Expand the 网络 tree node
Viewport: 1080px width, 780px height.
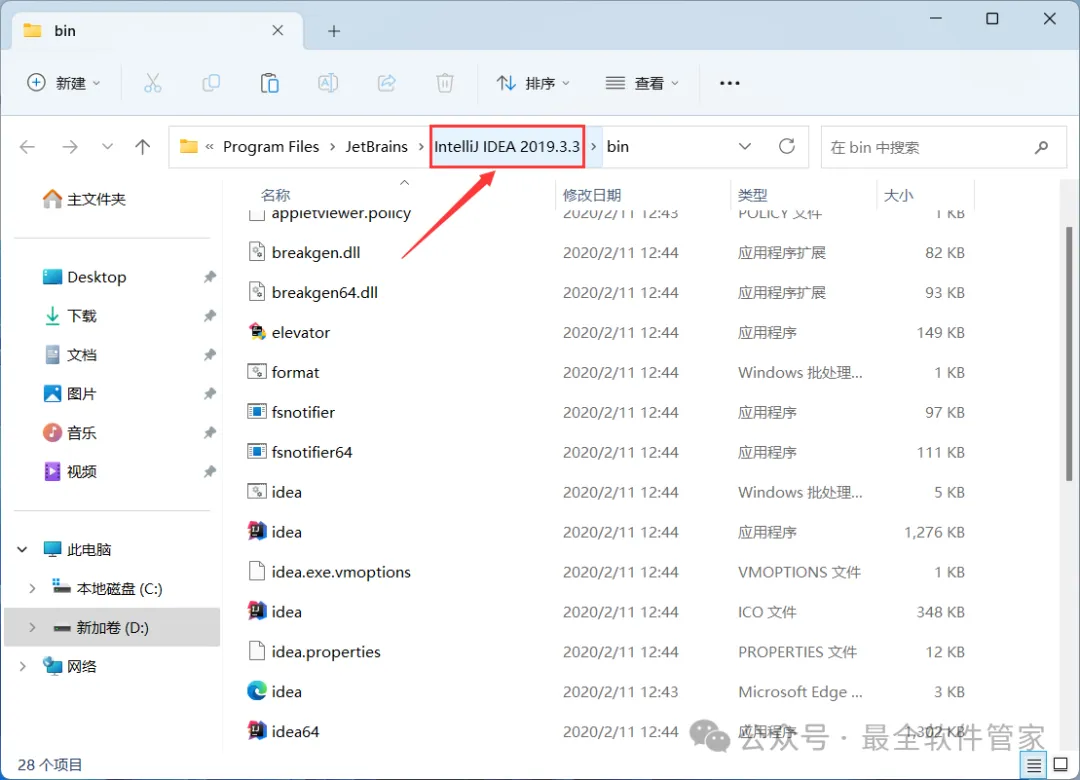tap(22, 666)
